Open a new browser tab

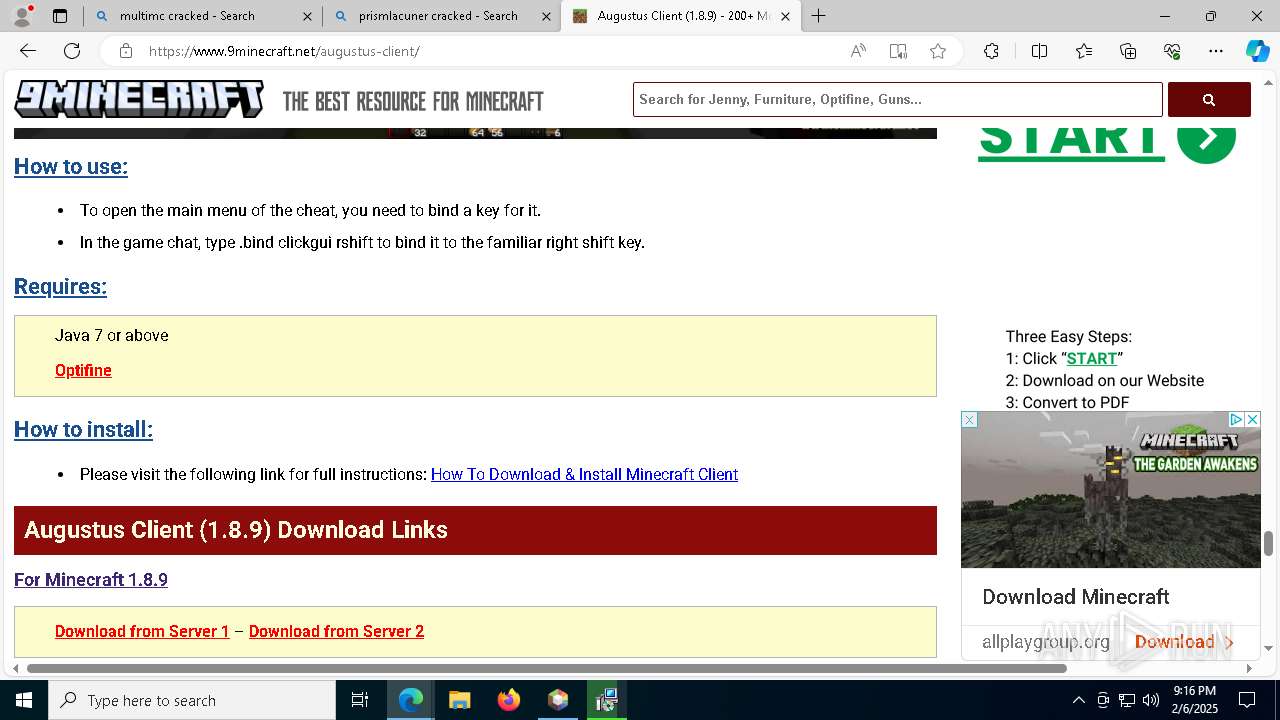click(818, 16)
